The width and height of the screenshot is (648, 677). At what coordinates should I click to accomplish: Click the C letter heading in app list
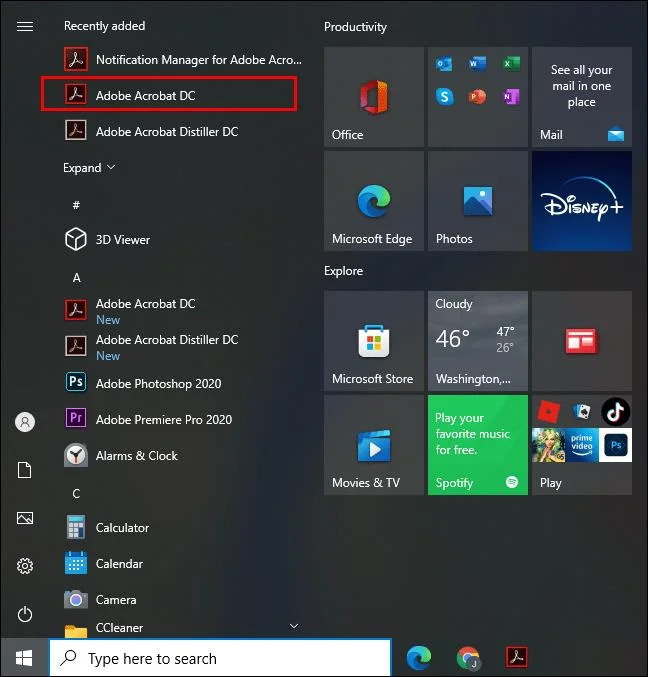(76, 494)
